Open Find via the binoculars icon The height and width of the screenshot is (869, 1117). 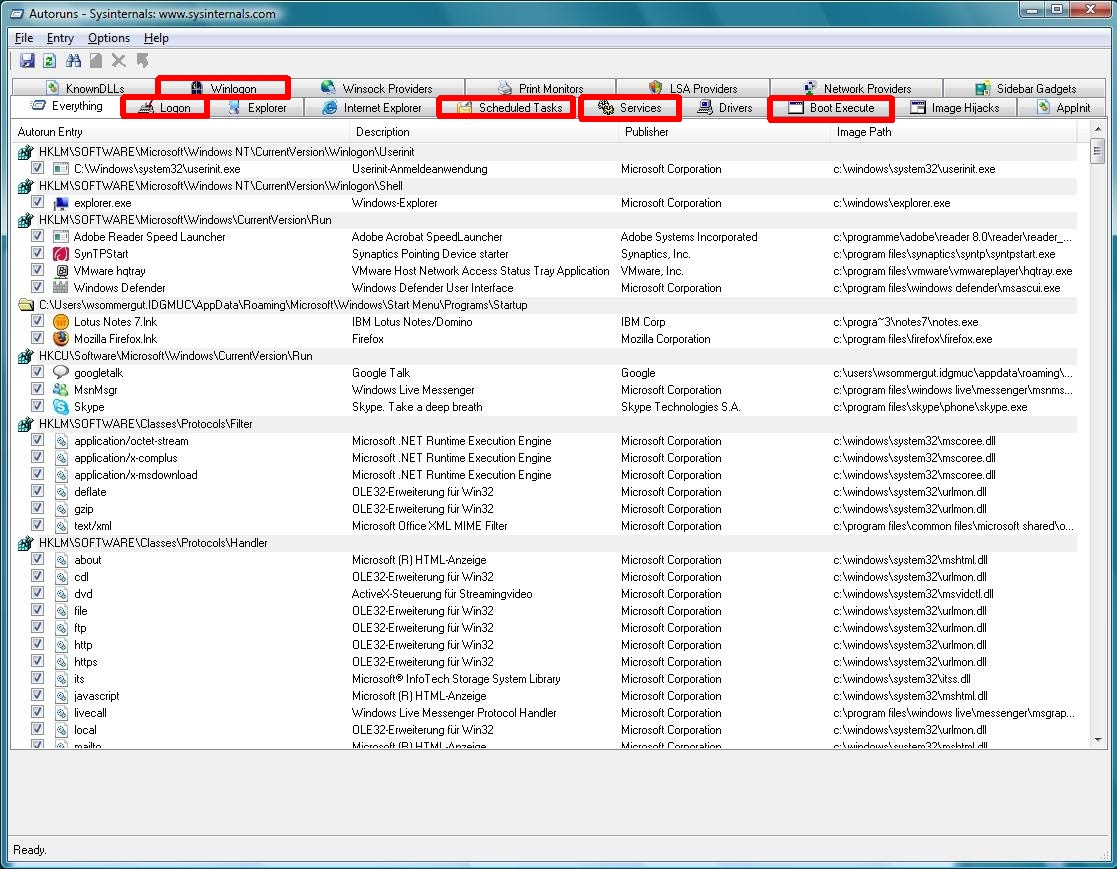(73, 61)
